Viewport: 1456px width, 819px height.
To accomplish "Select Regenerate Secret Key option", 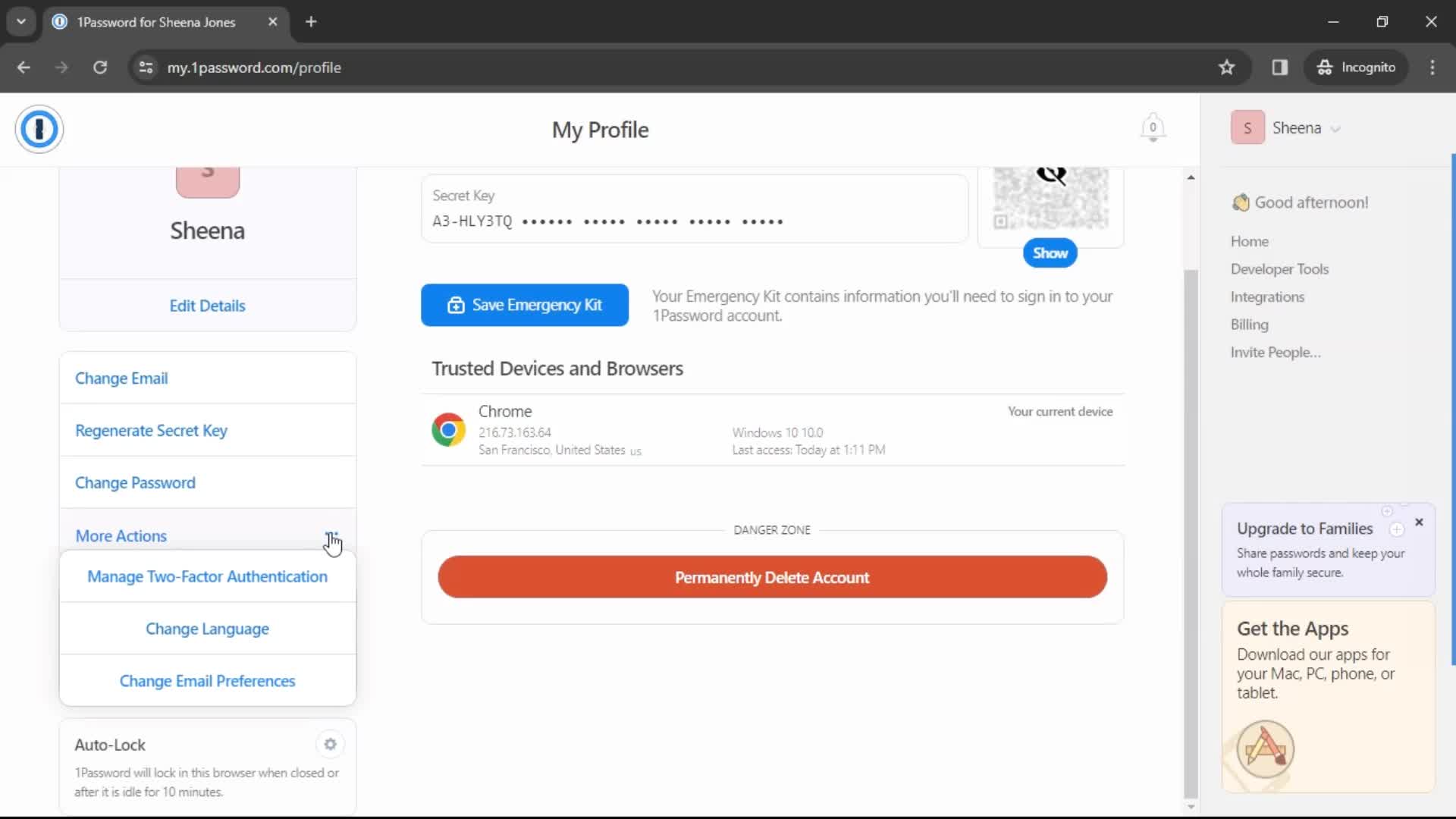I will [151, 430].
